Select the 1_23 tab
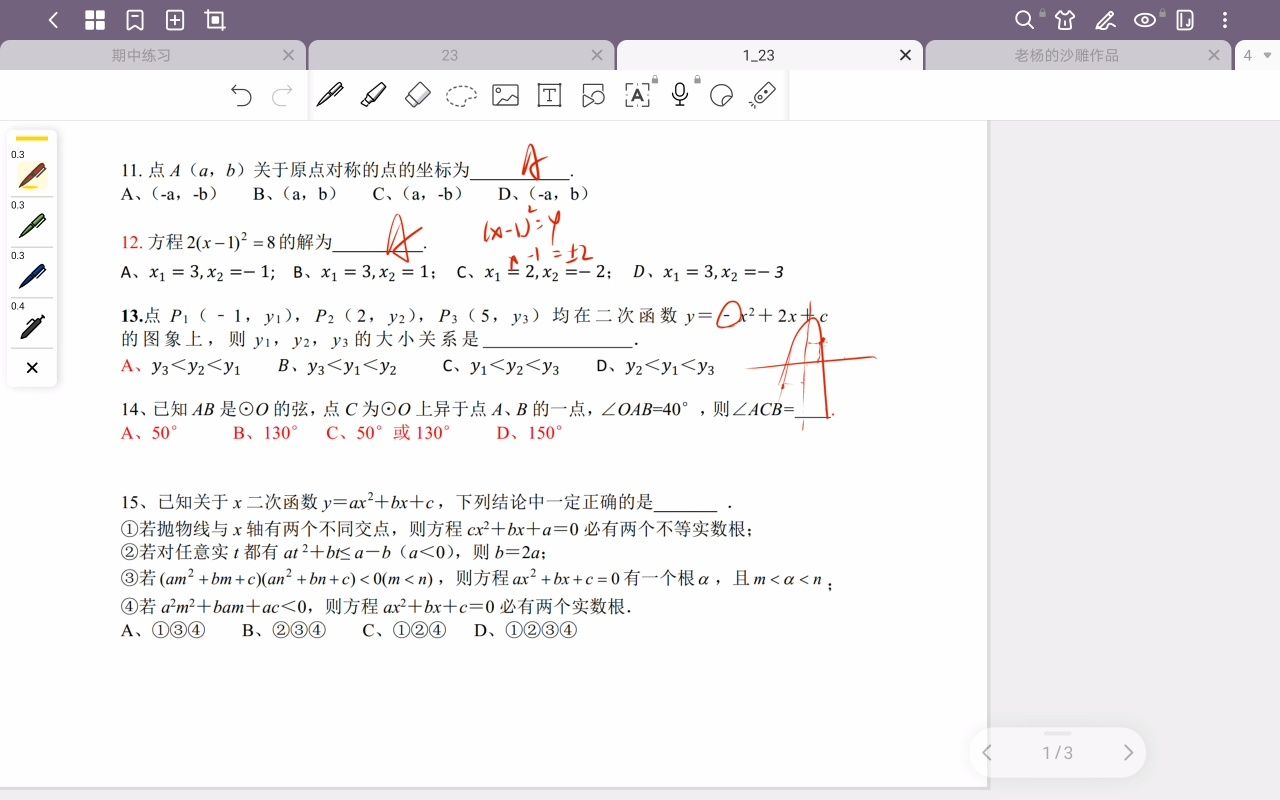Image resolution: width=1280 pixels, height=800 pixels. [x=758, y=56]
